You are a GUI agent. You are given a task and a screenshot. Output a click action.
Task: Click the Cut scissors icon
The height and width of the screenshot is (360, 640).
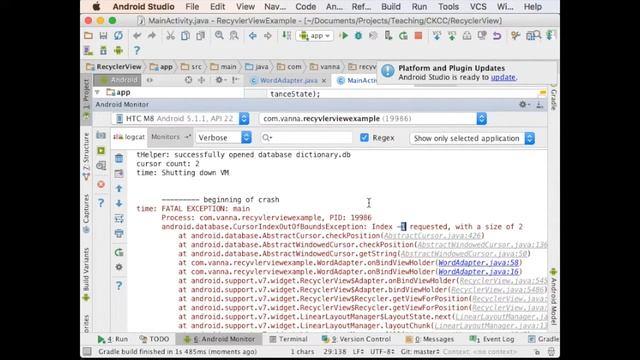coord(170,36)
